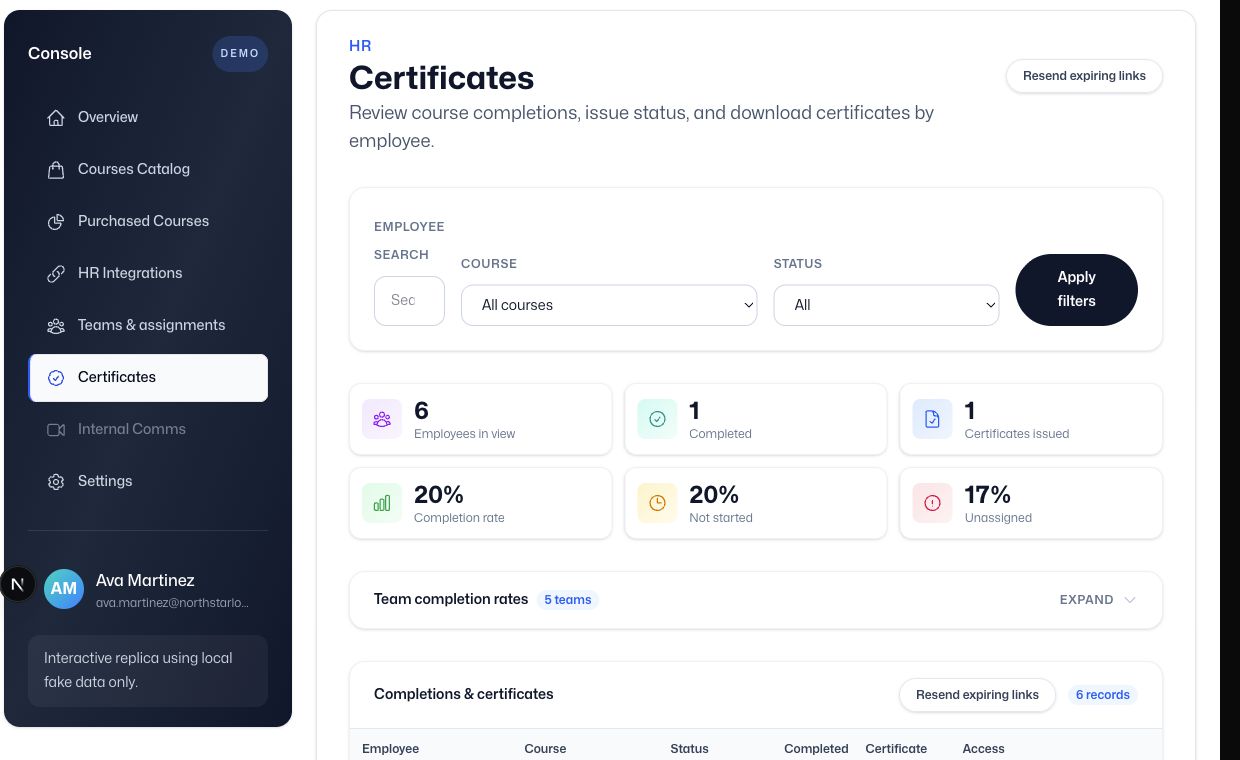
Task: Click the Completions & certificates heading
Action: tap(463, 694)
